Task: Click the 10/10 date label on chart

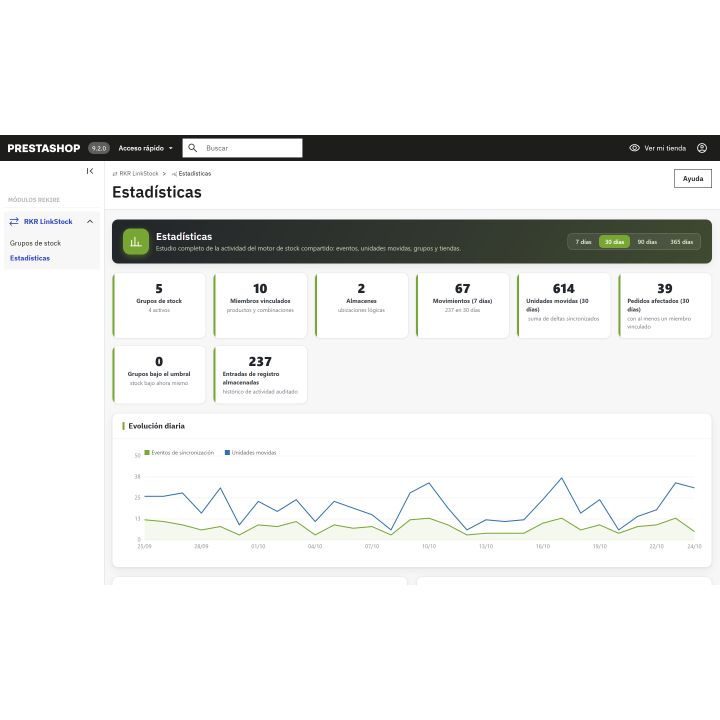Action: [x=429, y=546]
